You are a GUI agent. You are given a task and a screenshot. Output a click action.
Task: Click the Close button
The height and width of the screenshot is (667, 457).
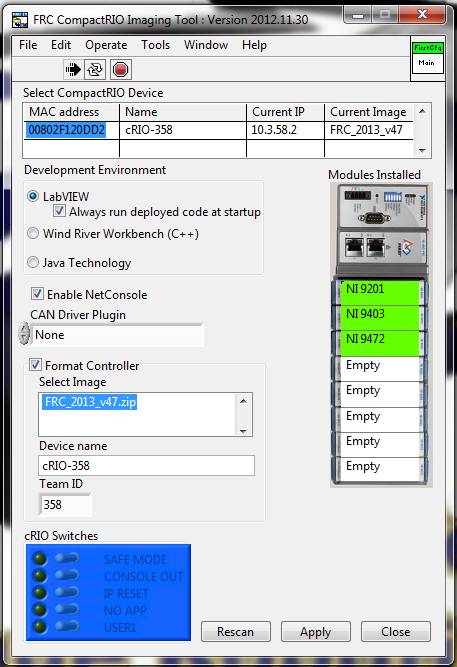tap(395, 631)
